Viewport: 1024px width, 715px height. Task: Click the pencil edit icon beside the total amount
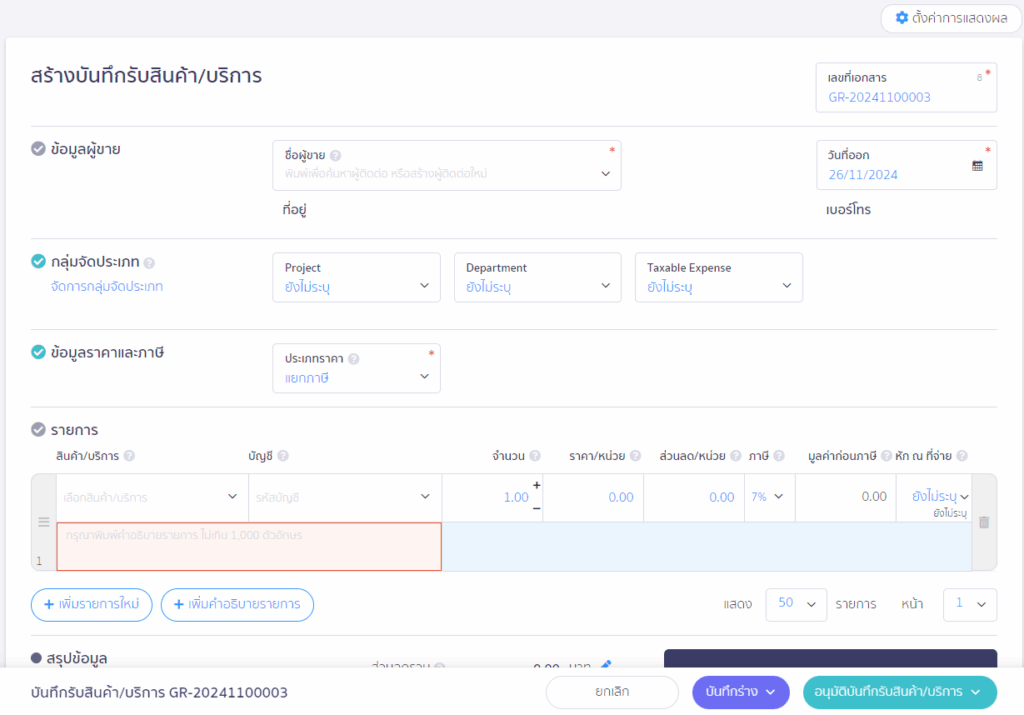pyautogui.click(x=606, y=665)
